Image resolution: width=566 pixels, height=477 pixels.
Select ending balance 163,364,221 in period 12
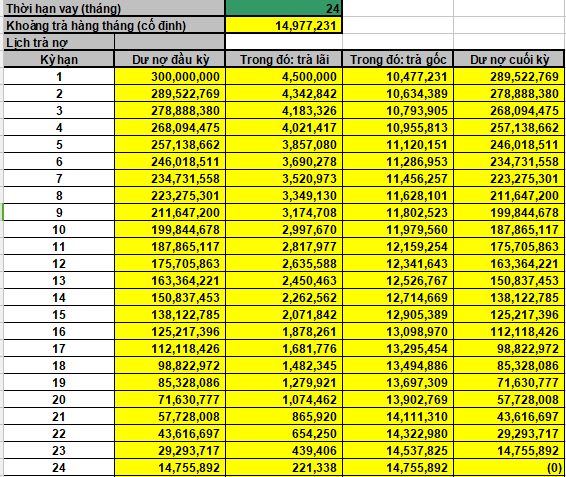pos(509,263)
